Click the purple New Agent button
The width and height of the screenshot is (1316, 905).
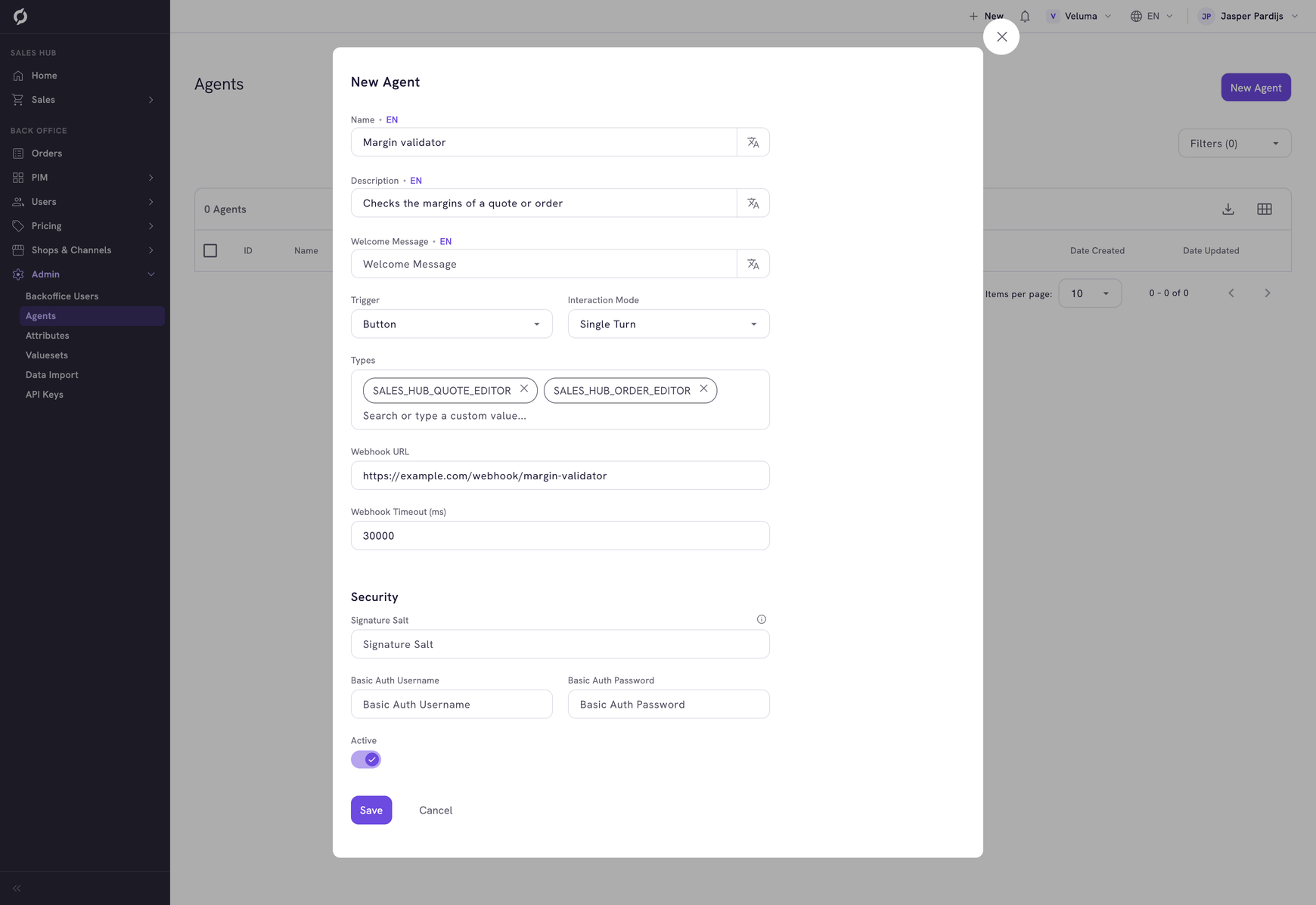click(1255, 88)
